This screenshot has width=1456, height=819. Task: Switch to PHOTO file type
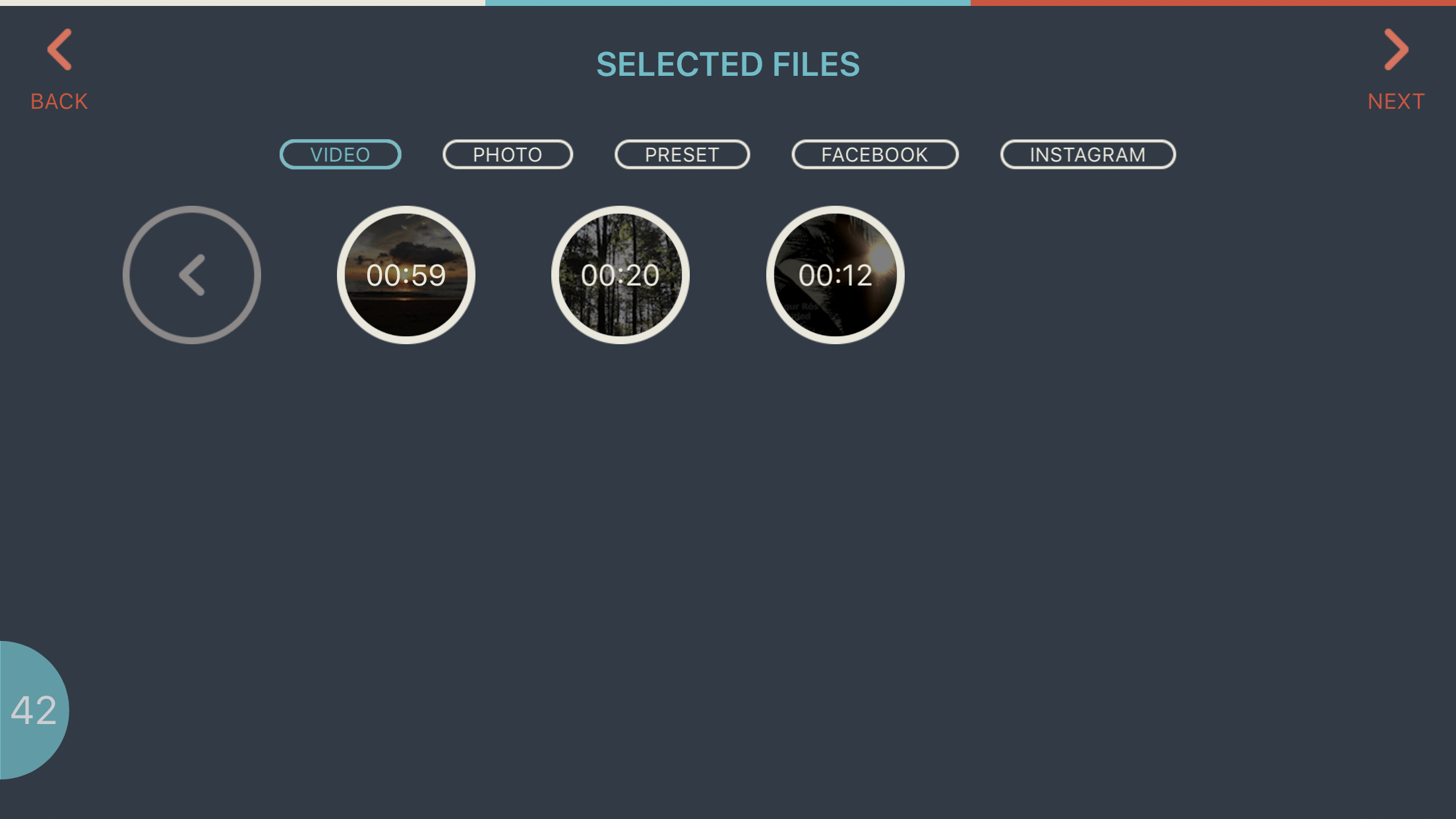click(x=507, y=154)
